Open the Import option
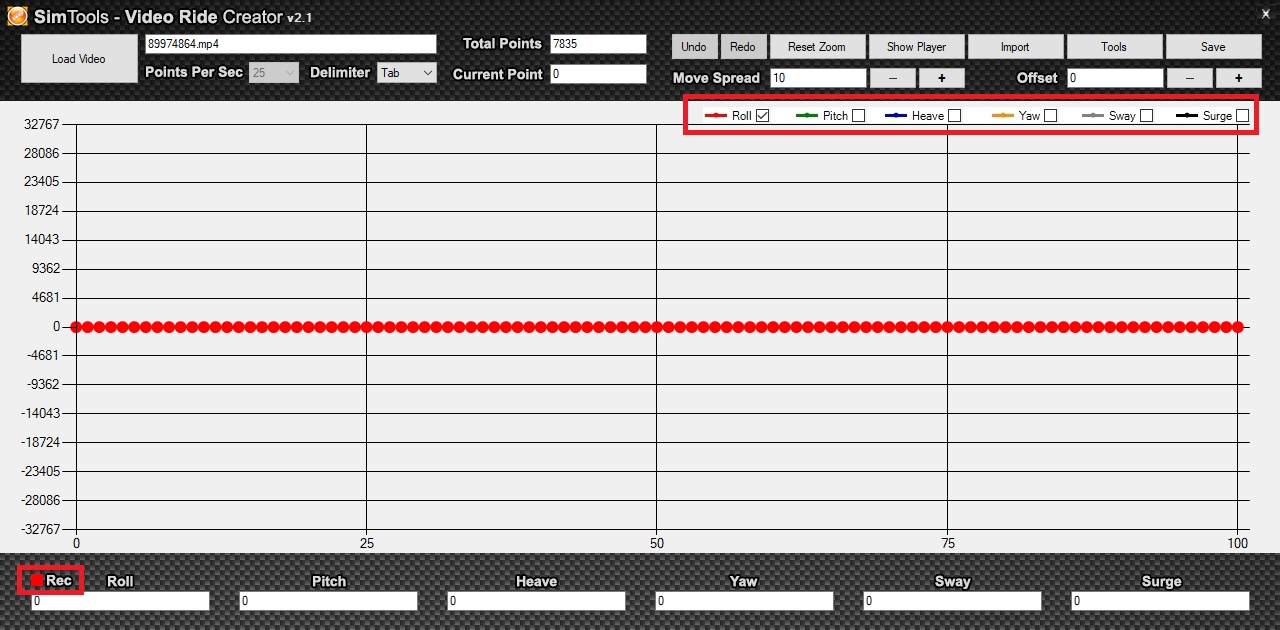 pyautogui.click(x=1015, y=47)
